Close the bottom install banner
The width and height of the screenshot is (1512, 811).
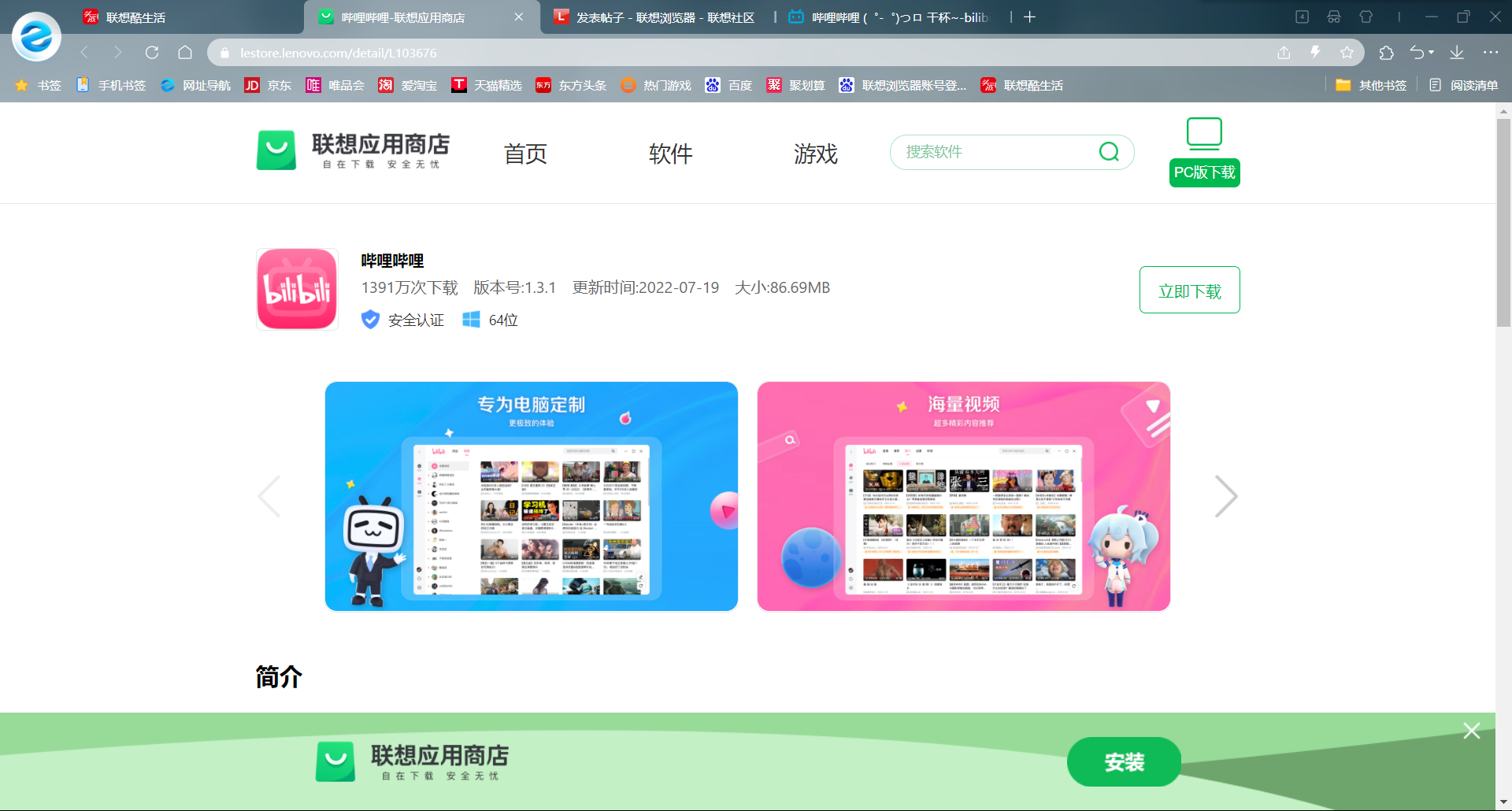click(1472, 731)
